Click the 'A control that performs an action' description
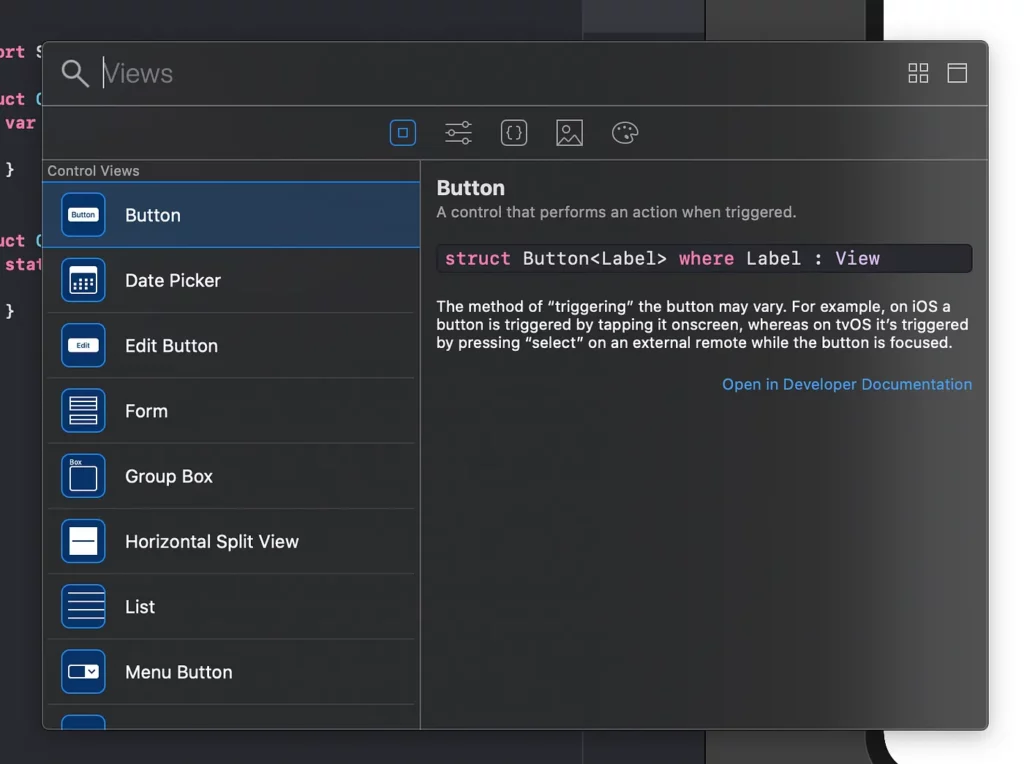The height and width of the screenshot is (764, 1024). coord(616,212)
